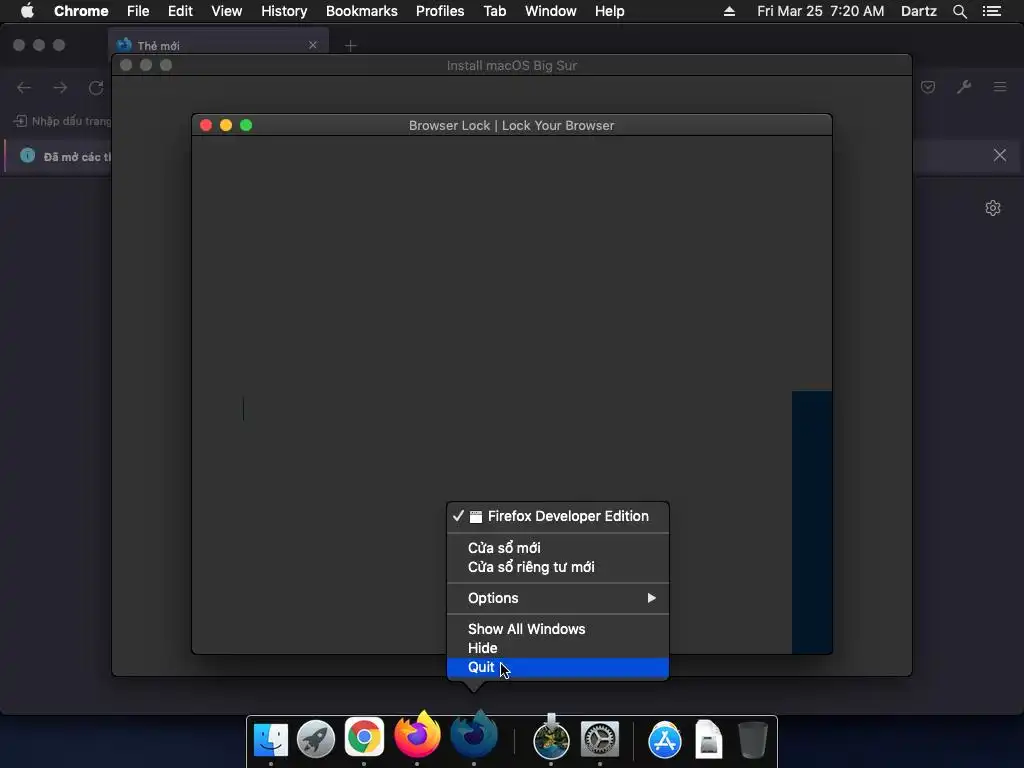Image resolution: width=1024 pixels, height=768 pixels.
Task: Choose Cửa sổ riêng tư mới
Action: [x=558, y=567]
